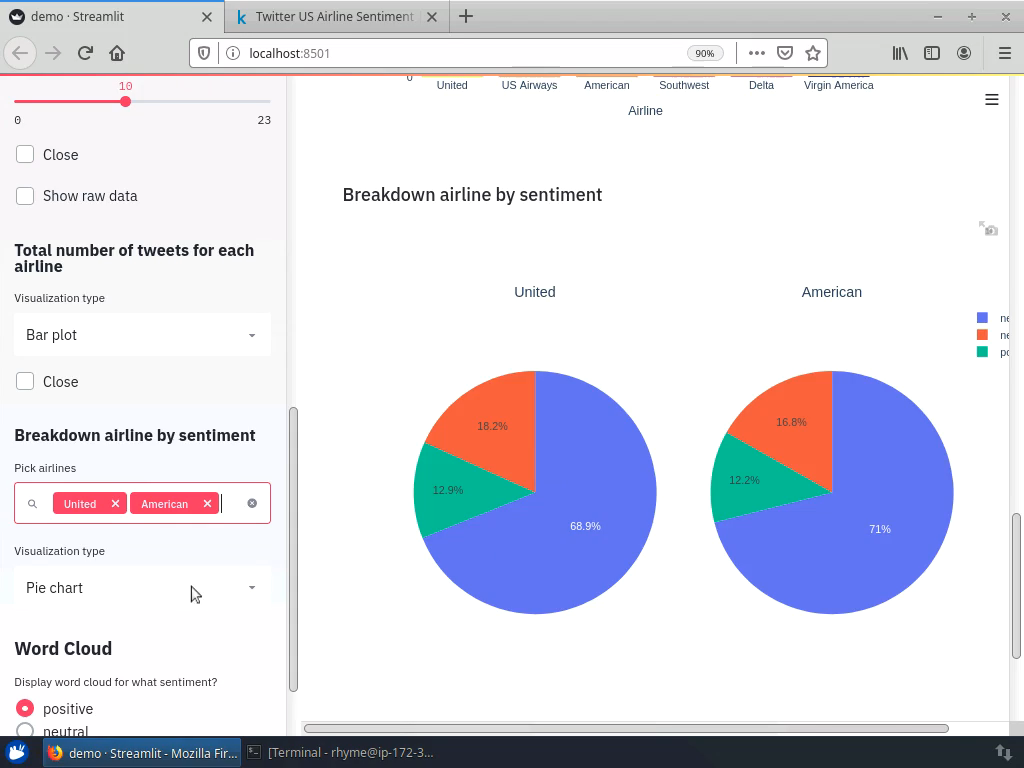Click the camera icon to download the pie chart
Screen dimensions: 1024x768
tap(989, 228)
